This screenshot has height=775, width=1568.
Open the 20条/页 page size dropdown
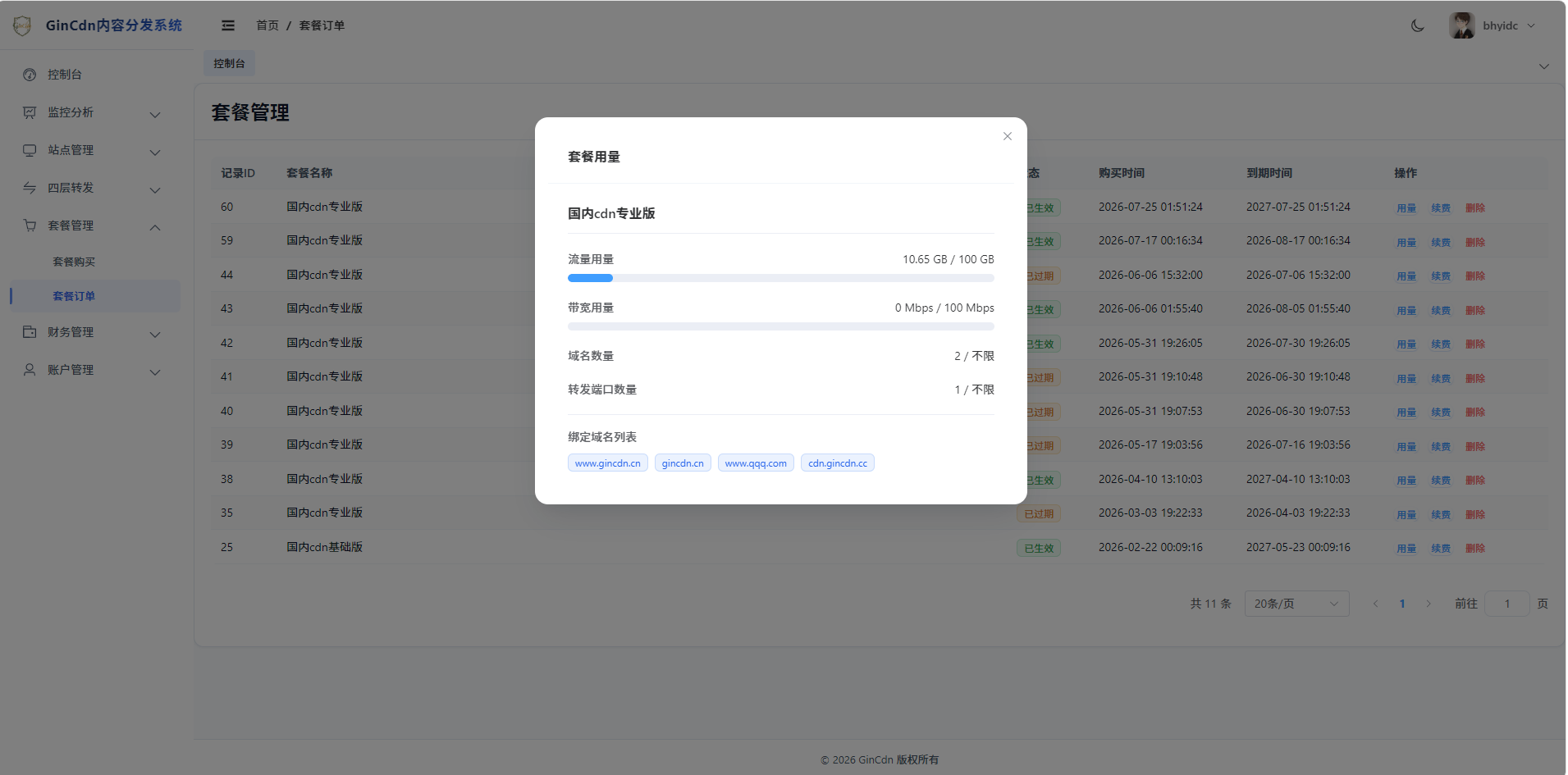click(1296, 604)
